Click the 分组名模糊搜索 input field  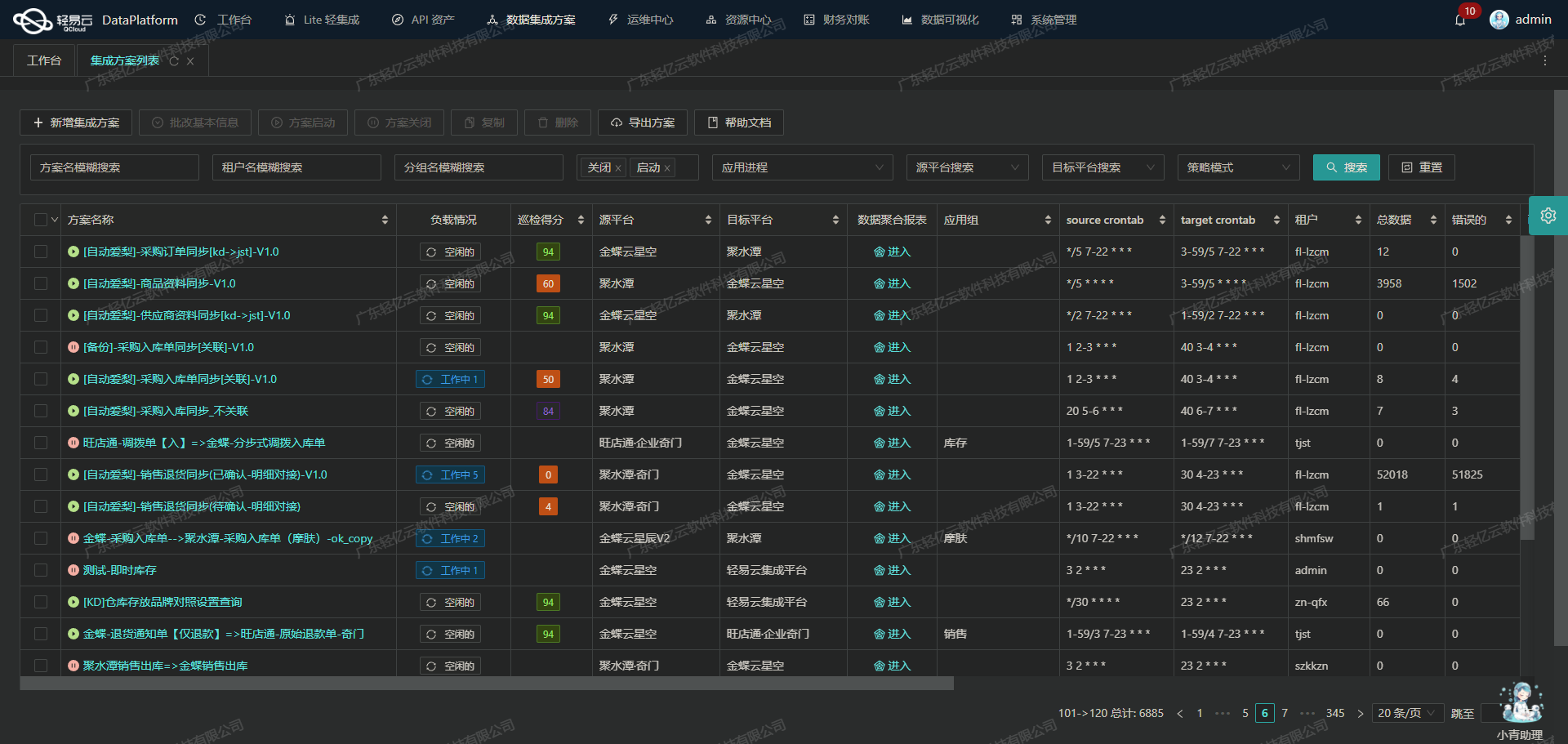[x=479, y=167]
